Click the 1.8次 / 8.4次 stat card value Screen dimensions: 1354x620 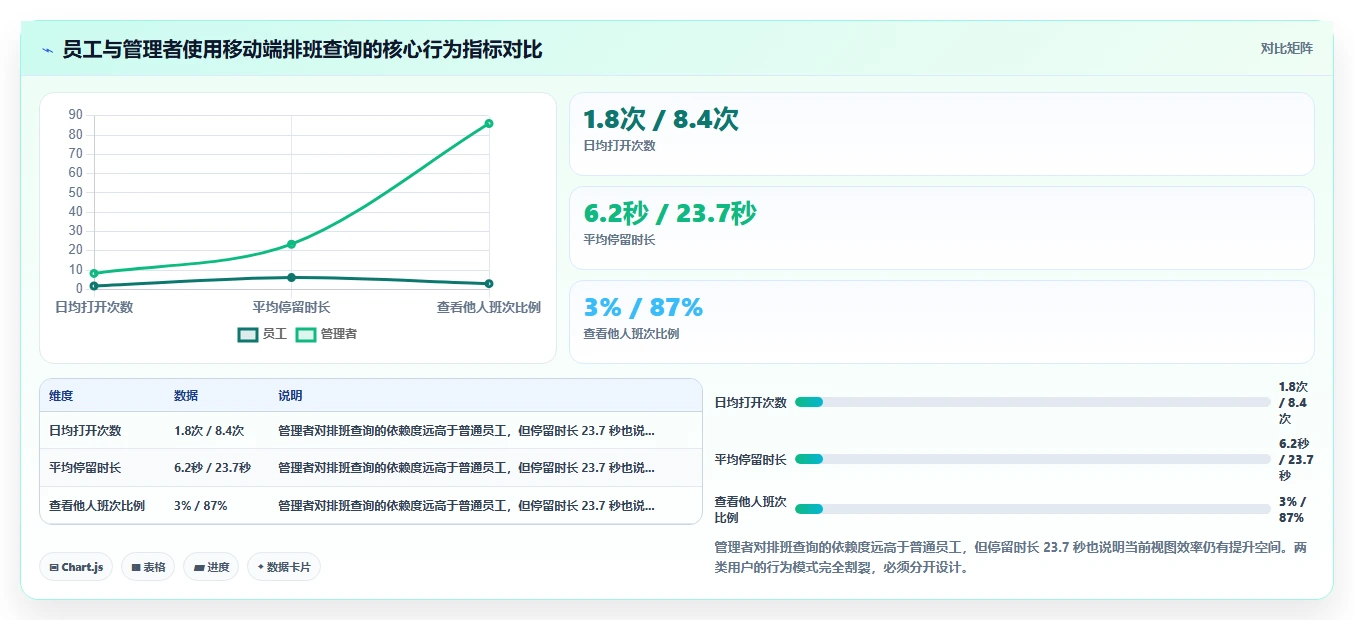click(x=661, y=120)
